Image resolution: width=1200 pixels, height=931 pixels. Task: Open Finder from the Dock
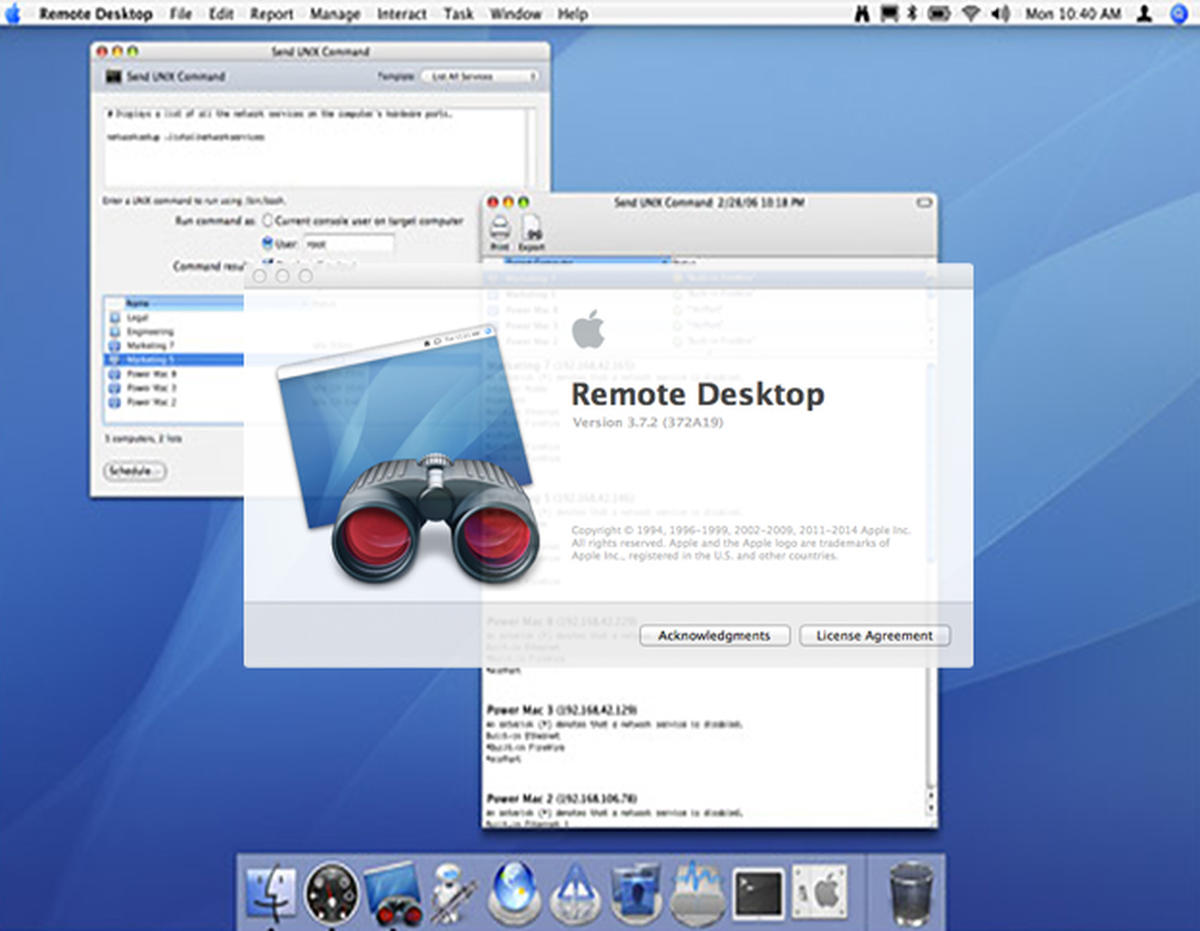click(270, 891)
